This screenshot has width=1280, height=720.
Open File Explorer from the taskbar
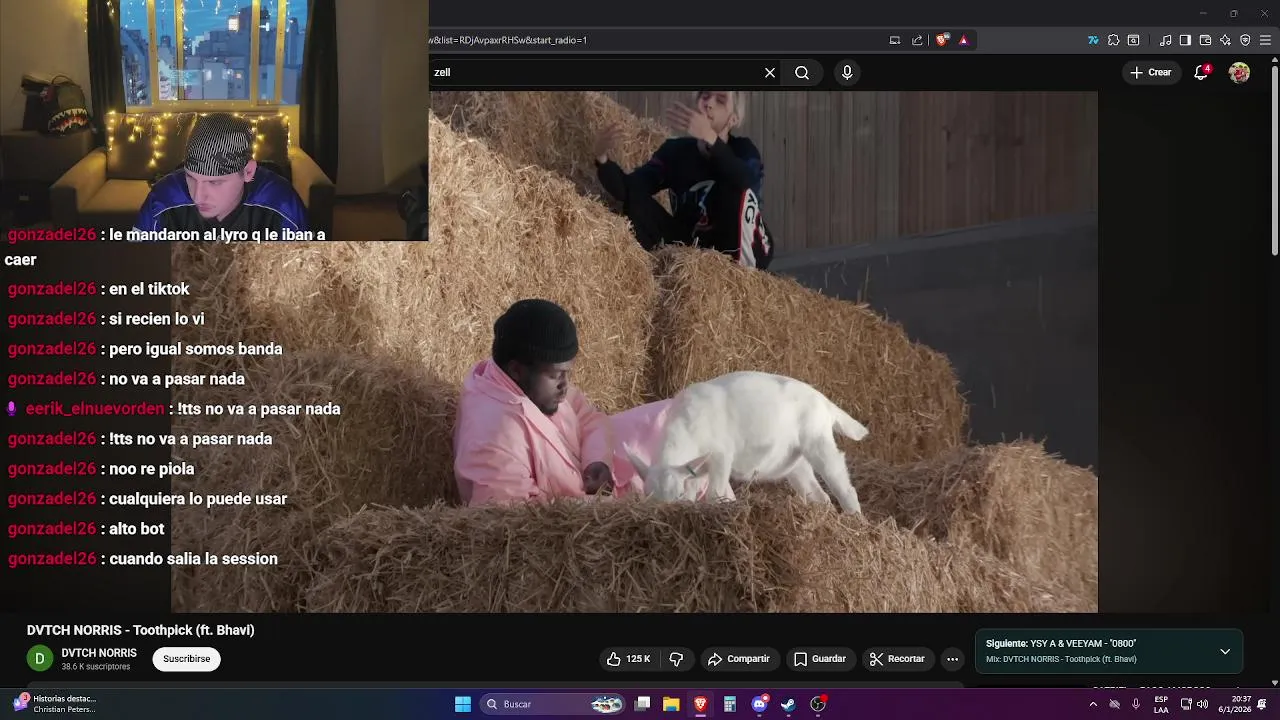pyautogui.click(x=671, y=704)
